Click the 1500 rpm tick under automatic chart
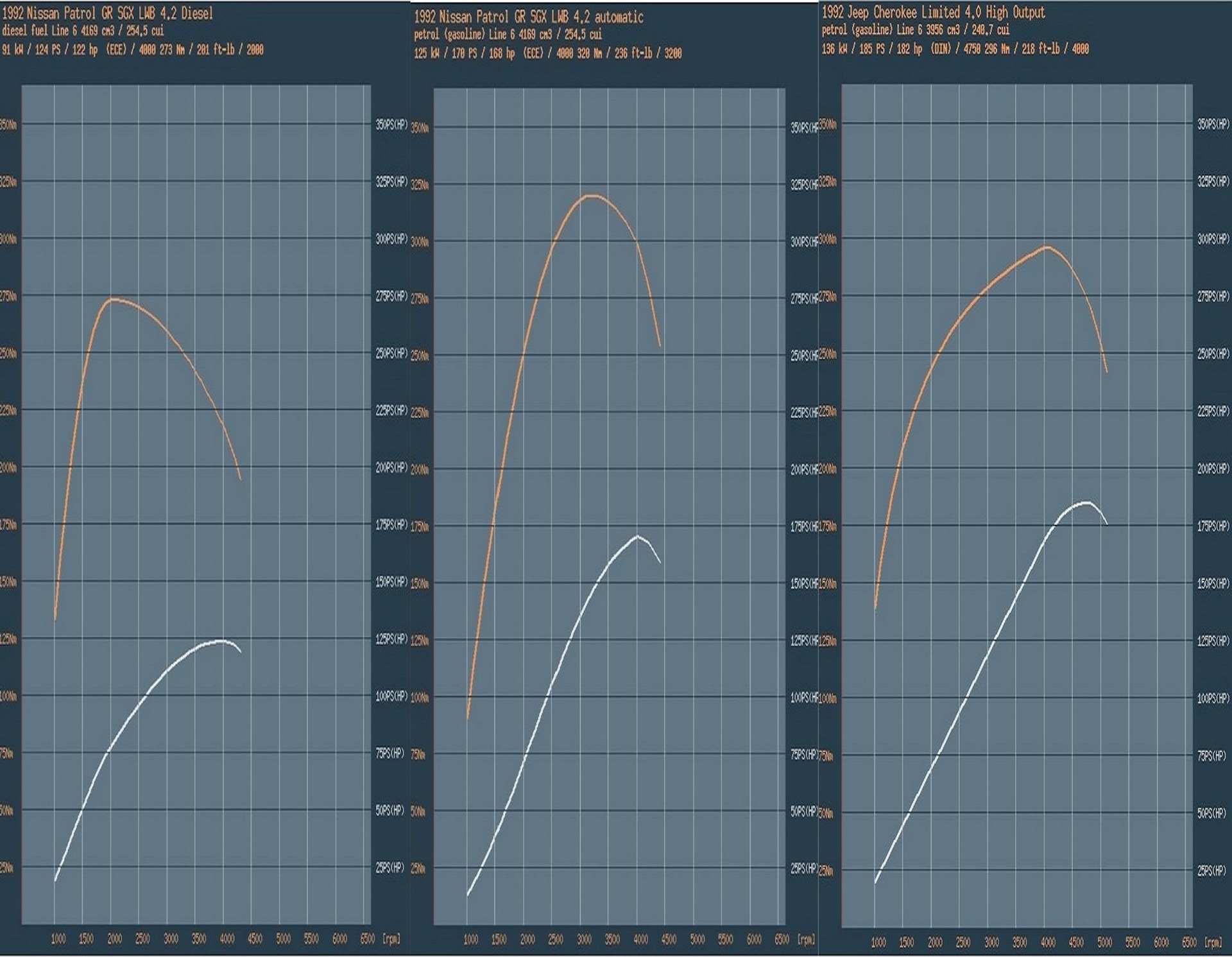The image size is (1232, 957). pyautogui.click(x=499, y=940)
